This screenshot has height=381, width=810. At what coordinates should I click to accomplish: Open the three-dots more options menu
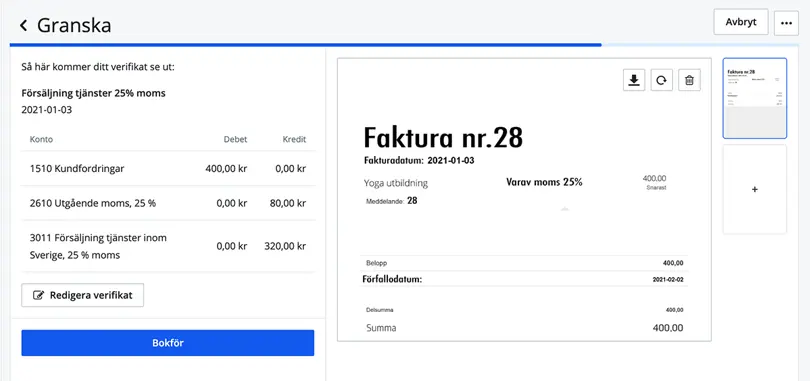click(786, 23)
